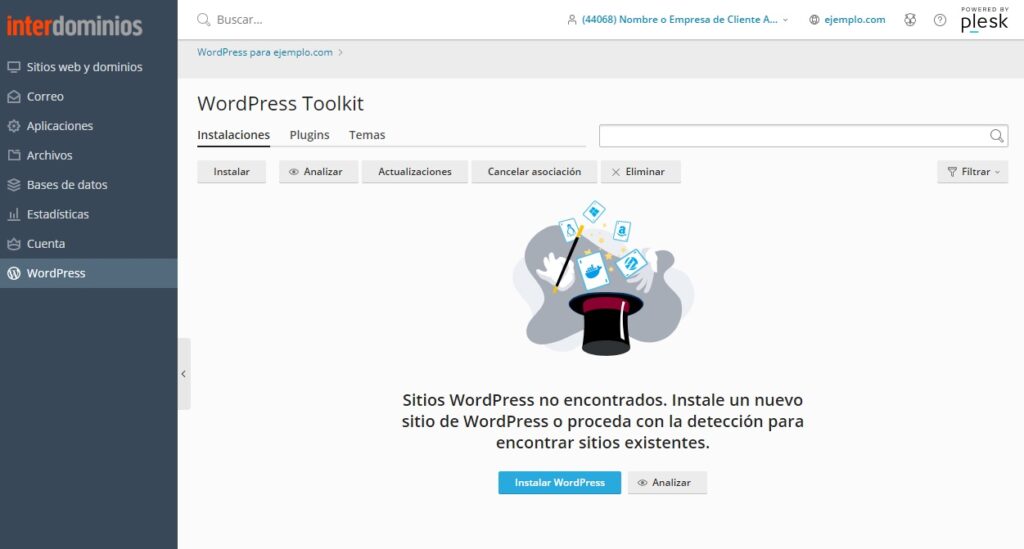Viewport: 1024px width, 549px height.
Task: Click the bar chart icon for Estadísticas
Action: [14, 213]
